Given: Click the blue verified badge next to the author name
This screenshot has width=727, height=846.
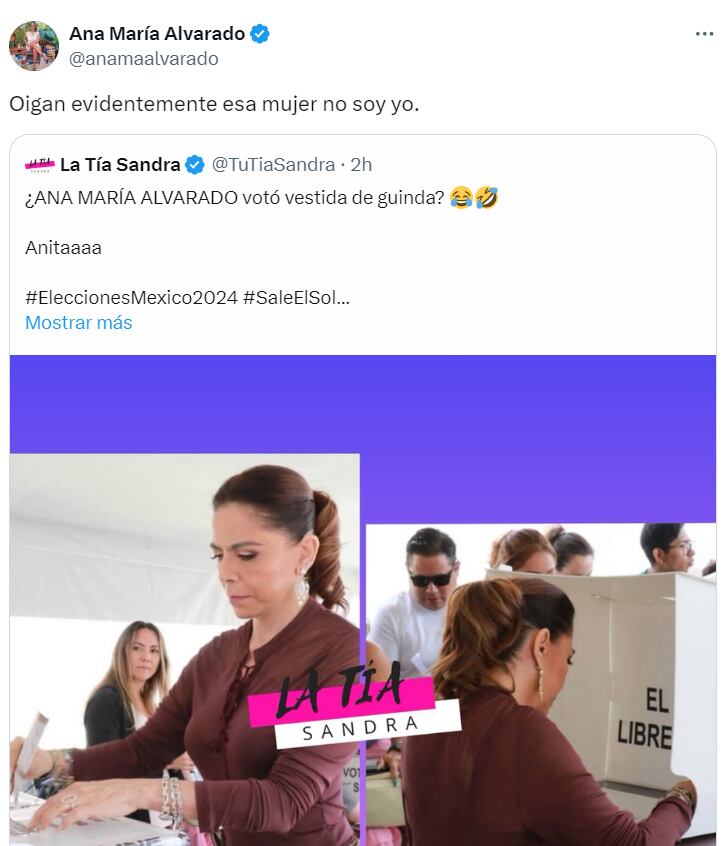Looking at the screenshot, I should coord(260,34).
